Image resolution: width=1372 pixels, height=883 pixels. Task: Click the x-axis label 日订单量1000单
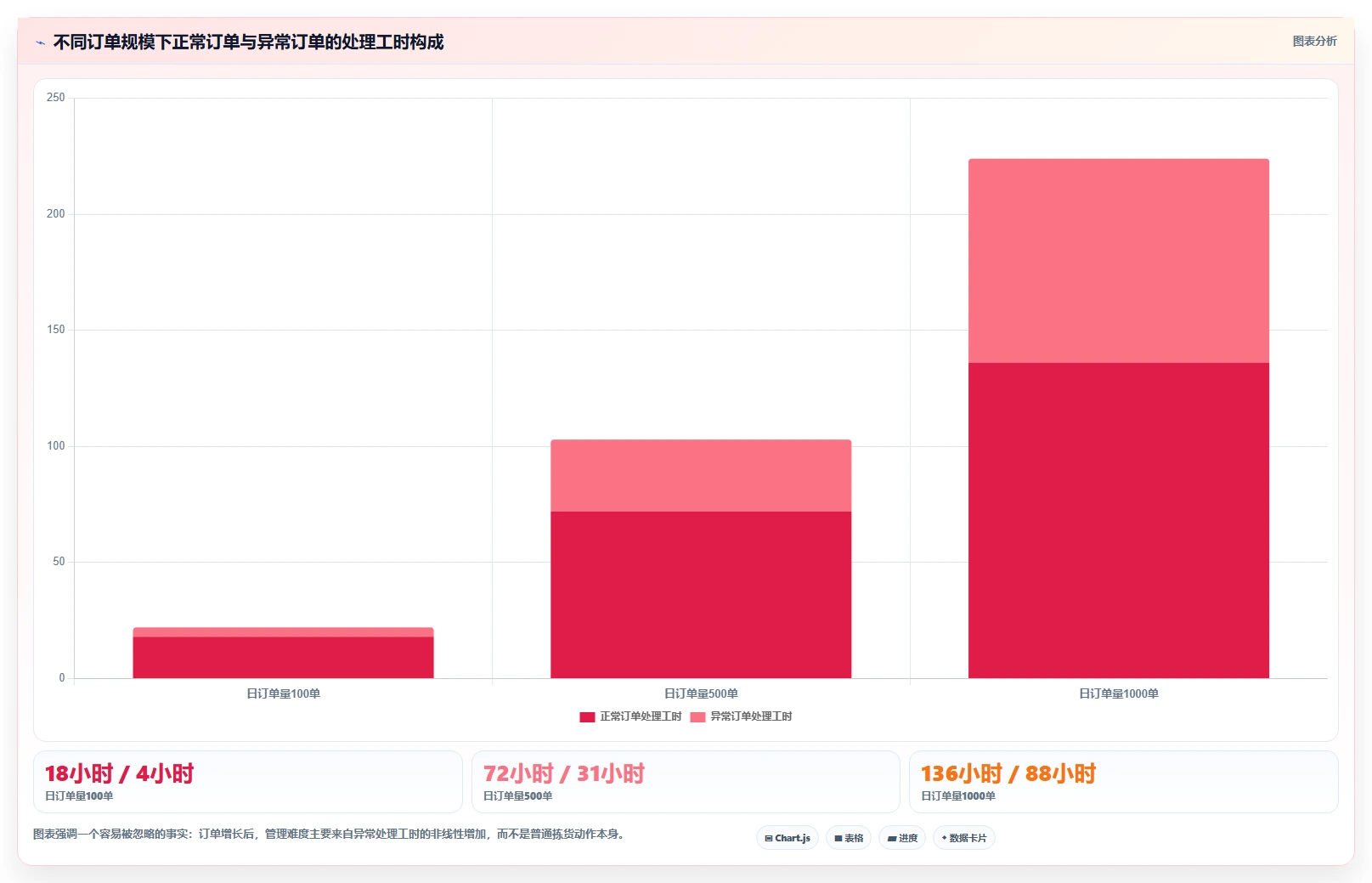point(1119,693)
